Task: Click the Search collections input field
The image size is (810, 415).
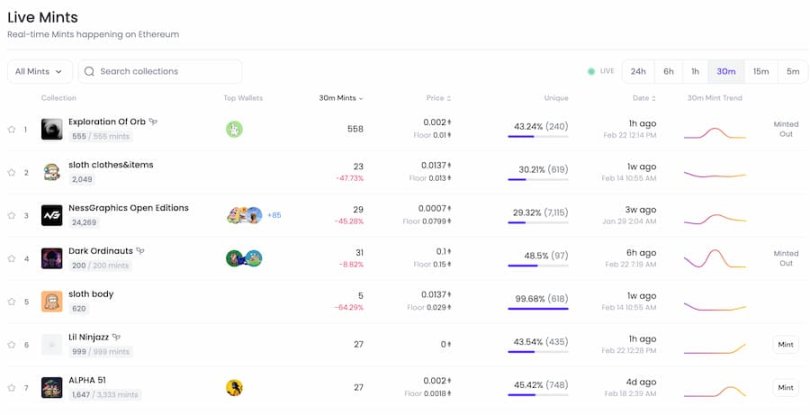Action: coord(160,72)
